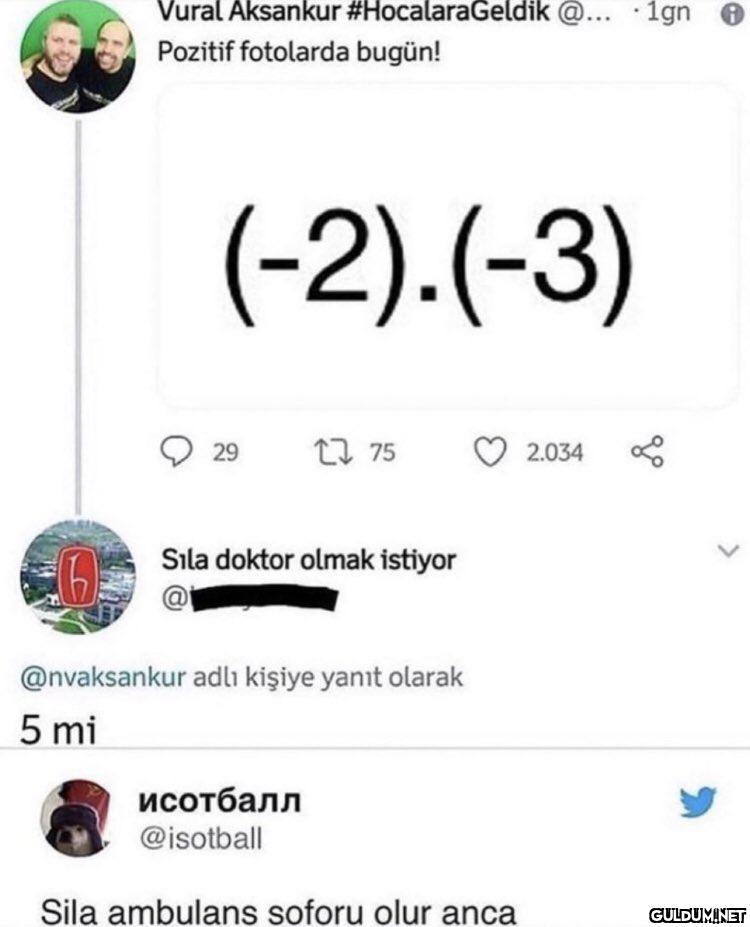Open the share icon on tweet
The height and width of the screenshot is (927, 750).
(x=648, y=452)
